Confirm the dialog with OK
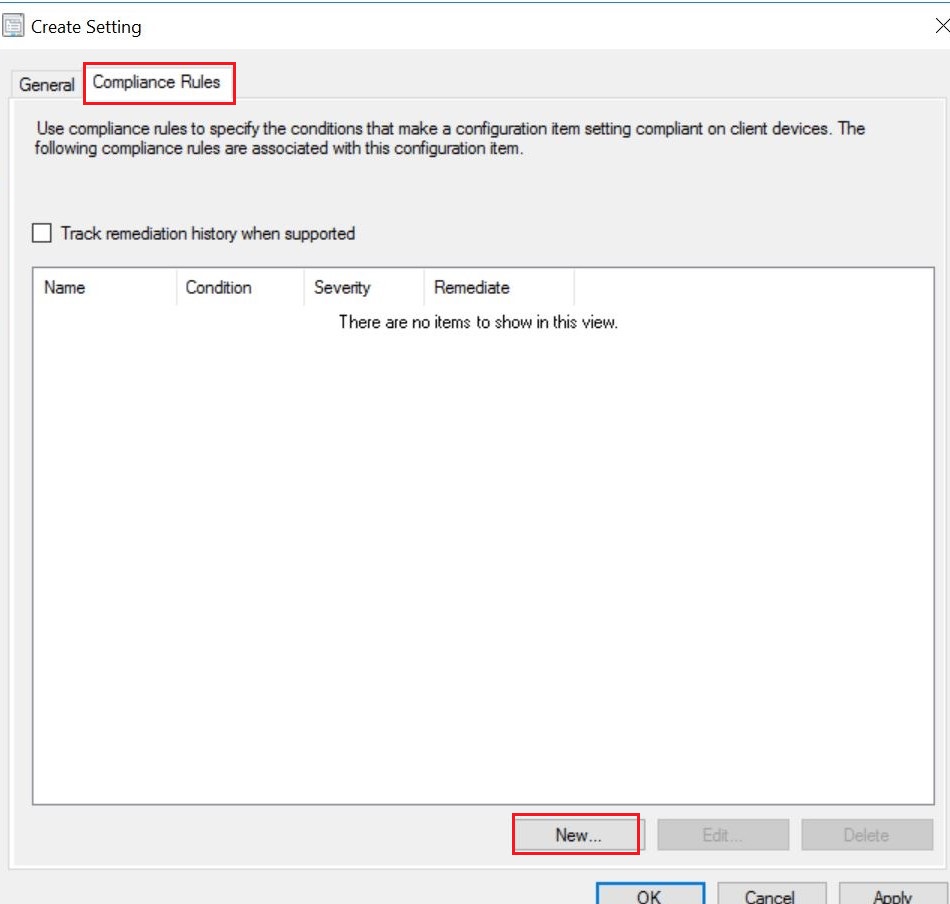 point(650,895)
